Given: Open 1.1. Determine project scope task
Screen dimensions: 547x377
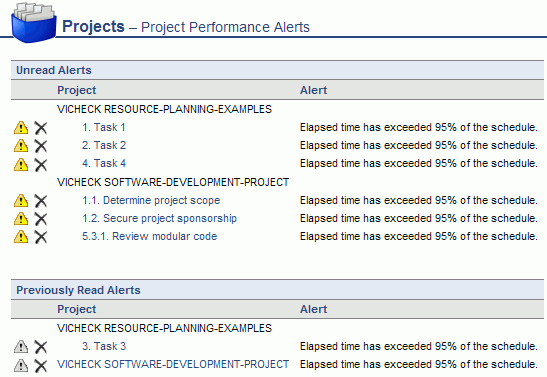Looking at the screenshot, I should pos(151,201).
